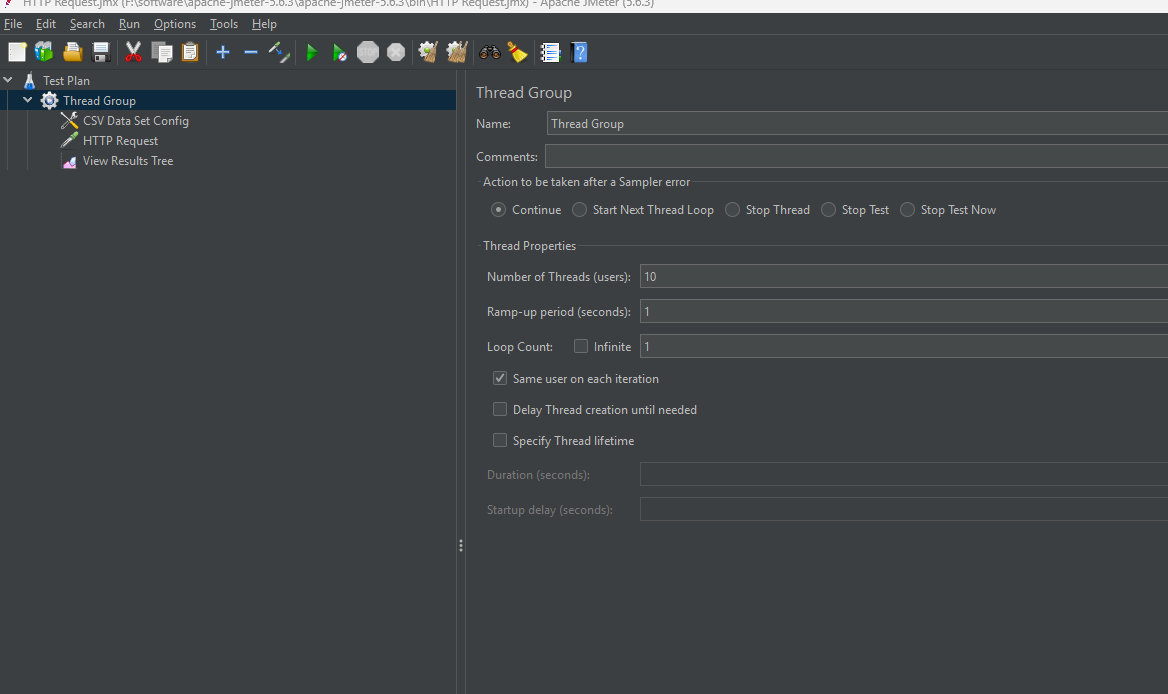Select Start Next Thread Loop option
Image resolution: width=1168 pixels, height=694 pixels.
coord(579,210)
